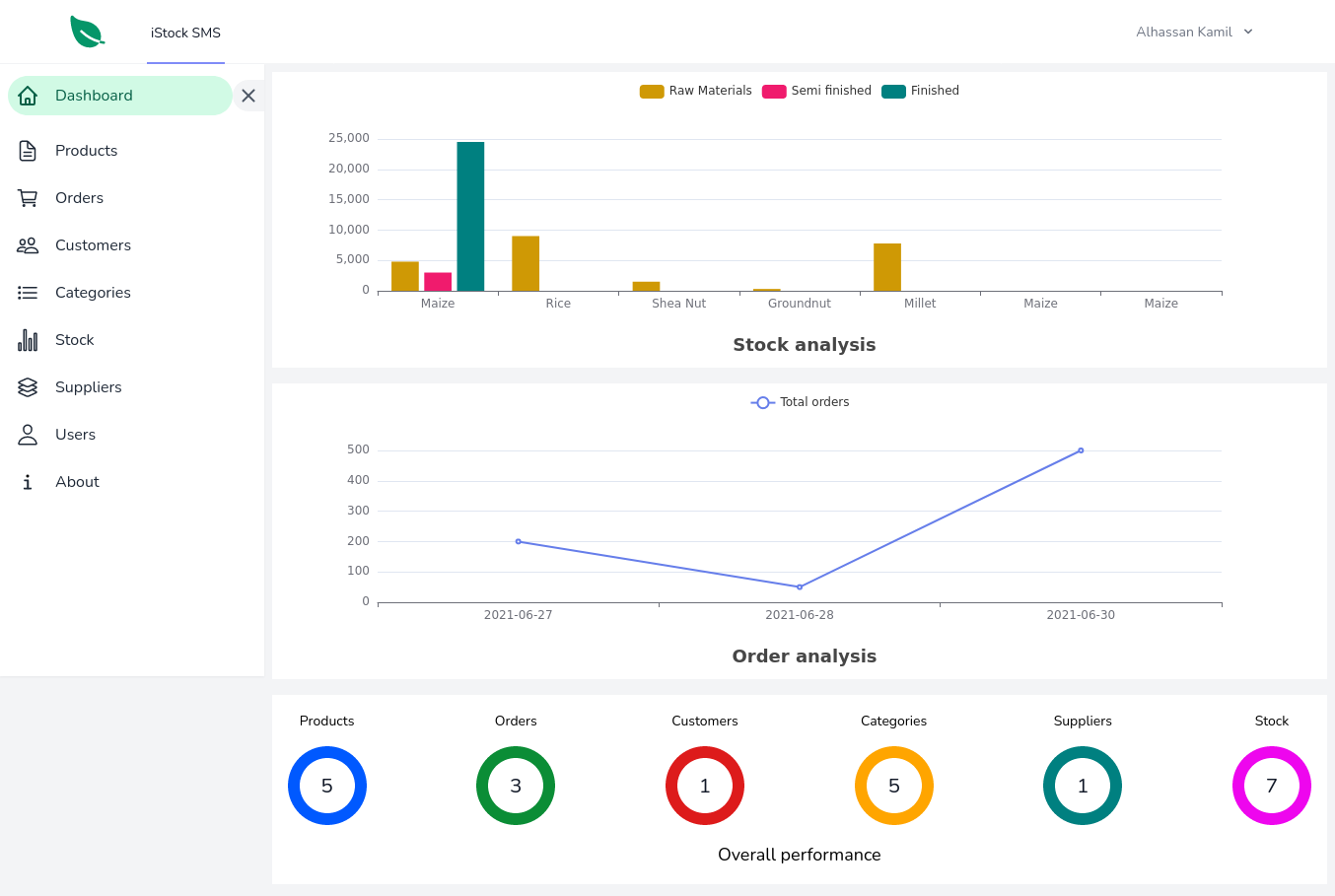Click the tall Finished Maize bar
The image size is (1335, 896).
(x=470, y=216)
